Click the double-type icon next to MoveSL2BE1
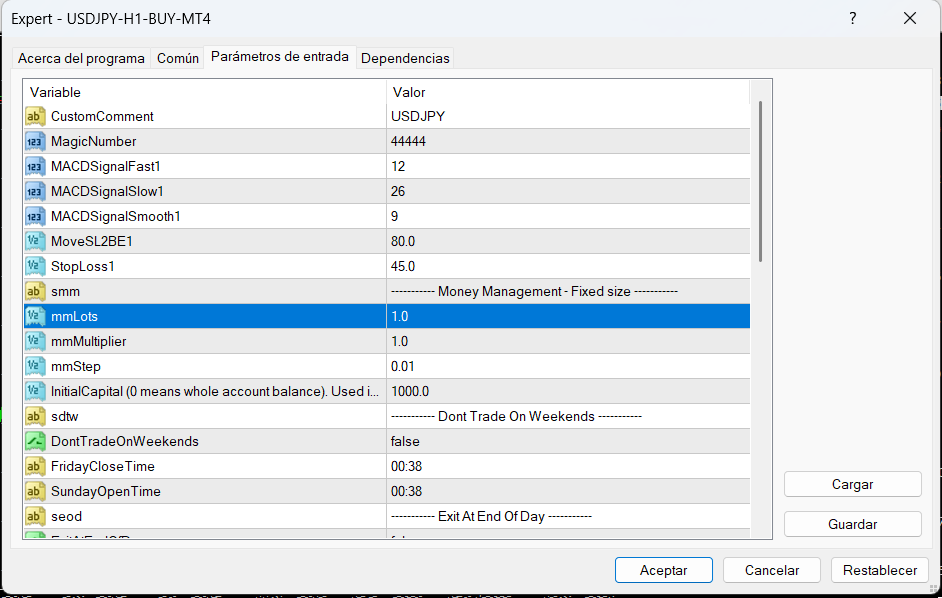 coord(35,241)
